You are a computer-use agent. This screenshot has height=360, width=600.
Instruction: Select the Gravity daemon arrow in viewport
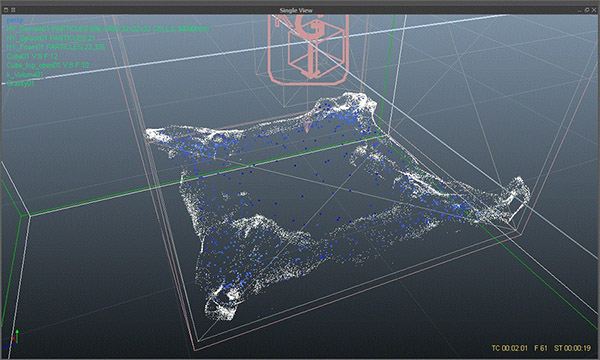pos(307,125)
